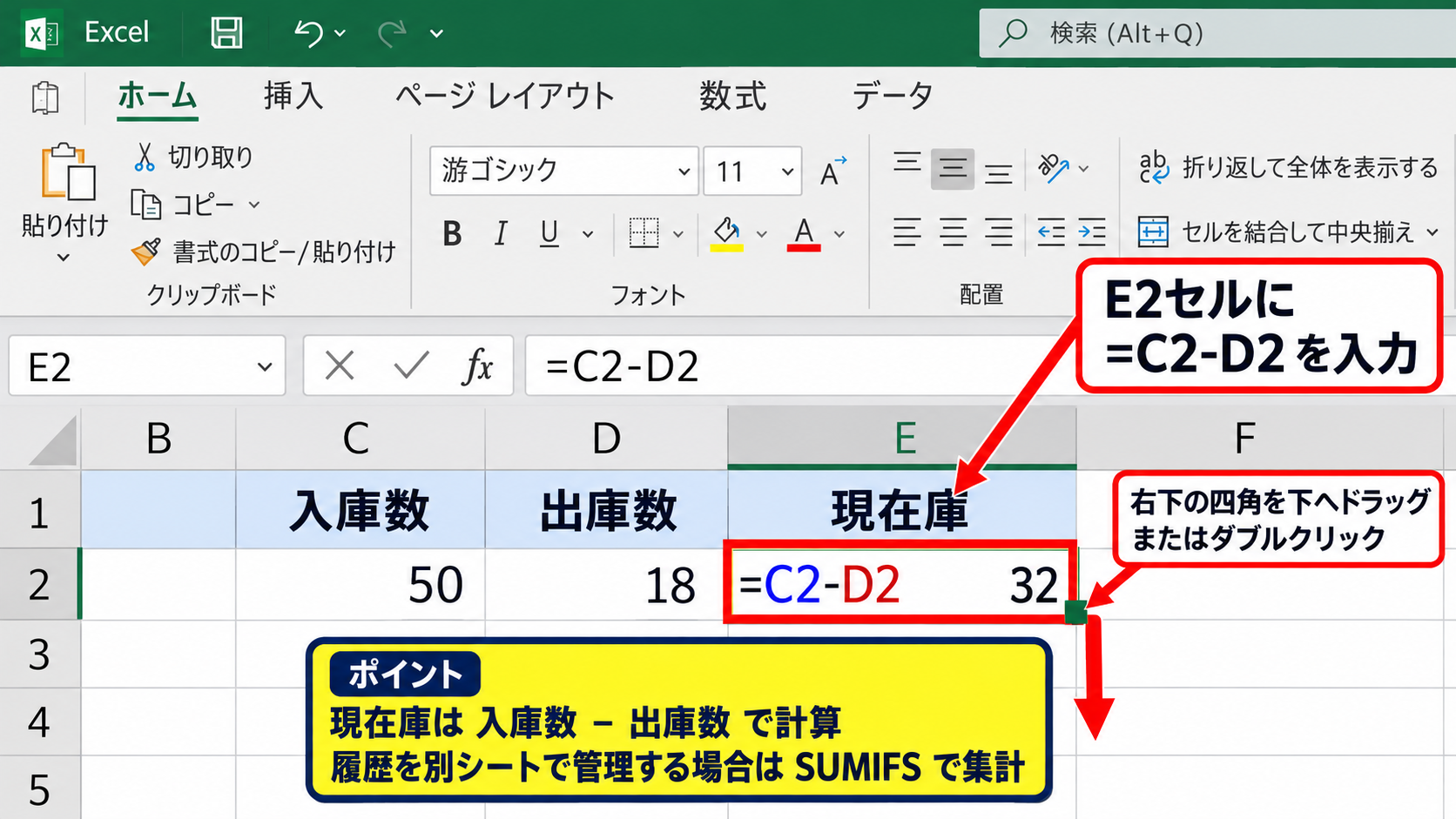This screenshot has height=819, width=1456.
Task: Expand セルを結合して中央揃え dropdown arrow
Action: 1432,232
